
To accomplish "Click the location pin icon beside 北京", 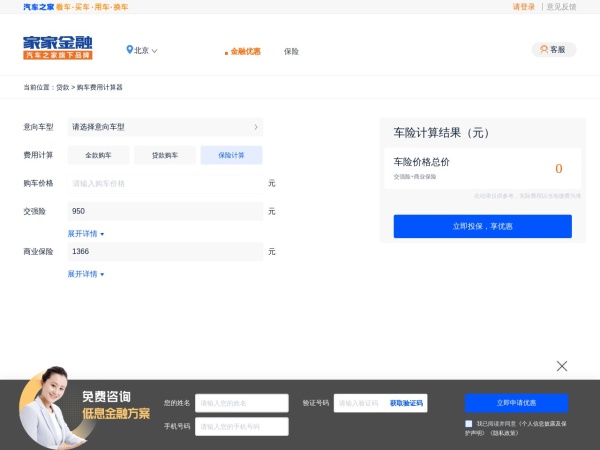I will click(x=129, y=50).
